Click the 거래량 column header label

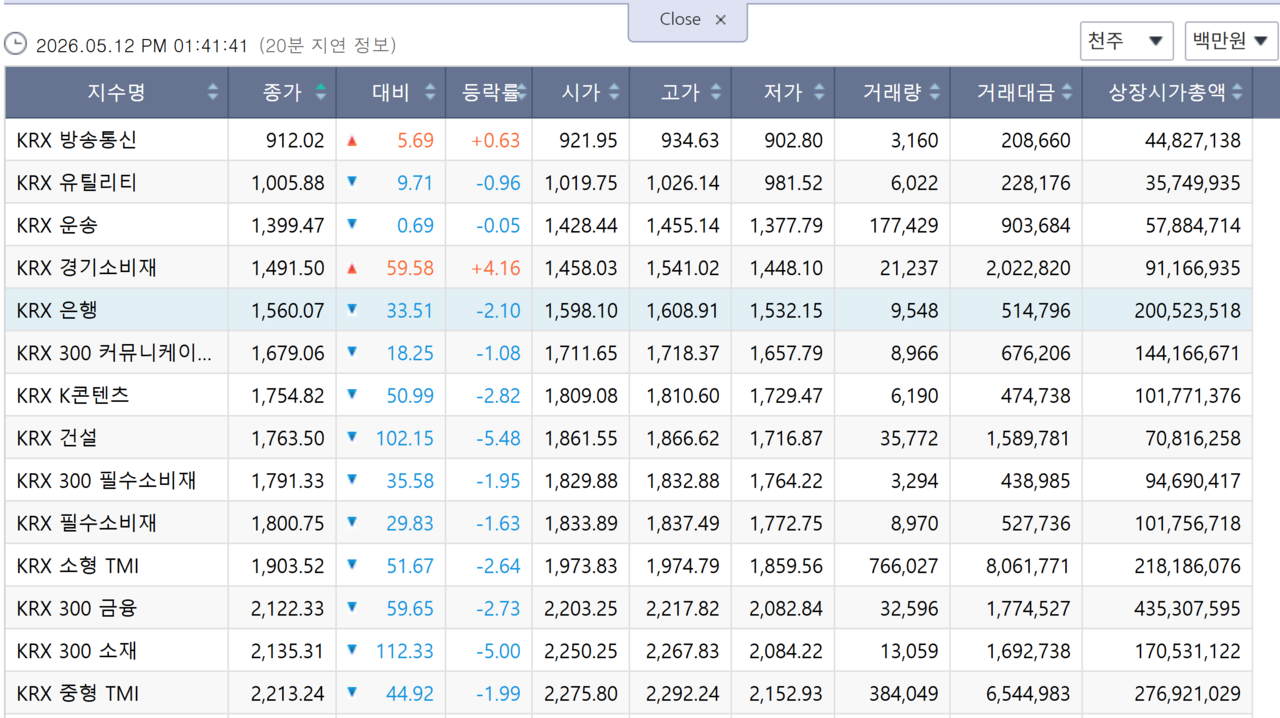coord(893,92)
